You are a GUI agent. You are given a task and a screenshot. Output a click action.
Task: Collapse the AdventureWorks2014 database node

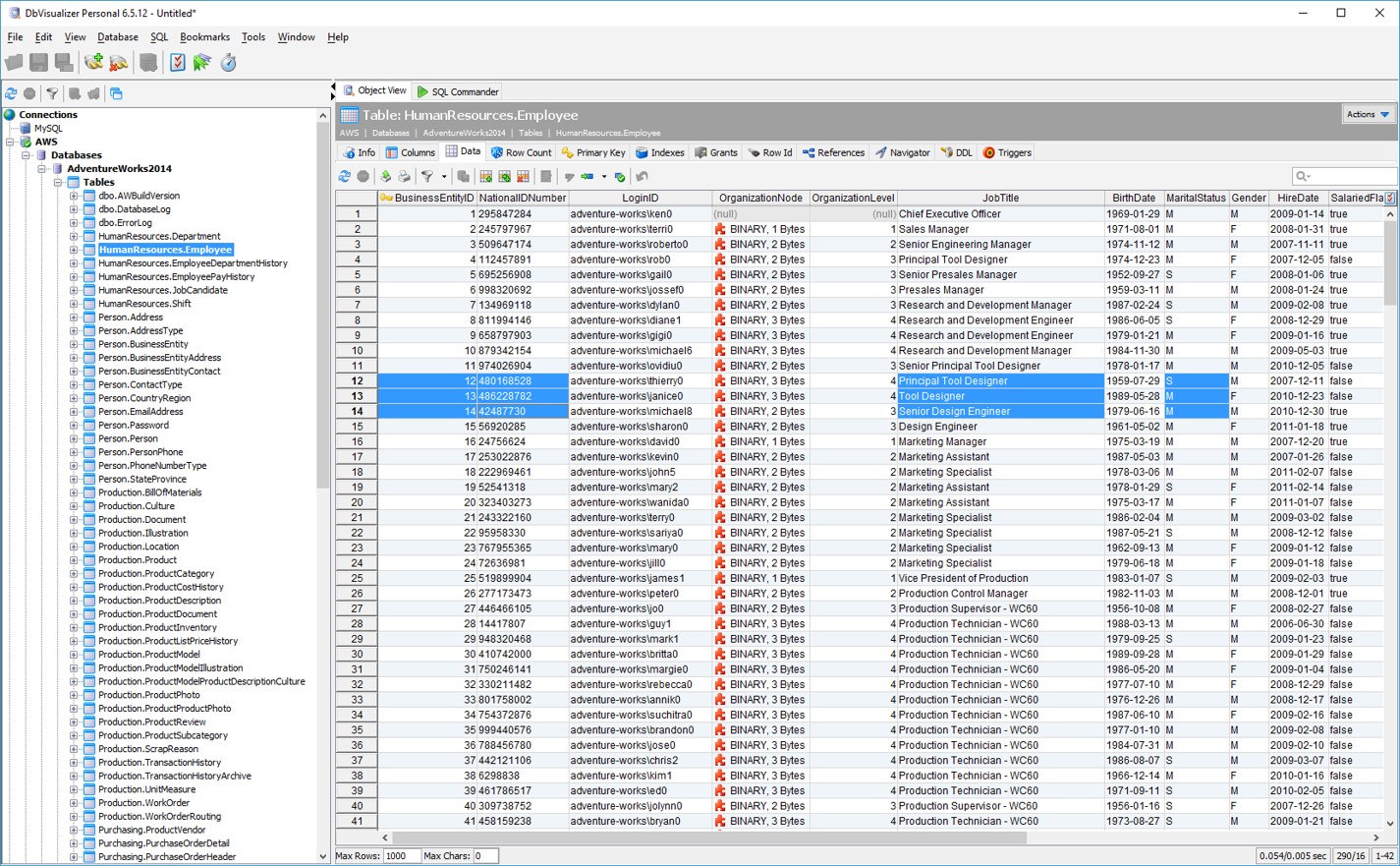click(x=42, y=169)
